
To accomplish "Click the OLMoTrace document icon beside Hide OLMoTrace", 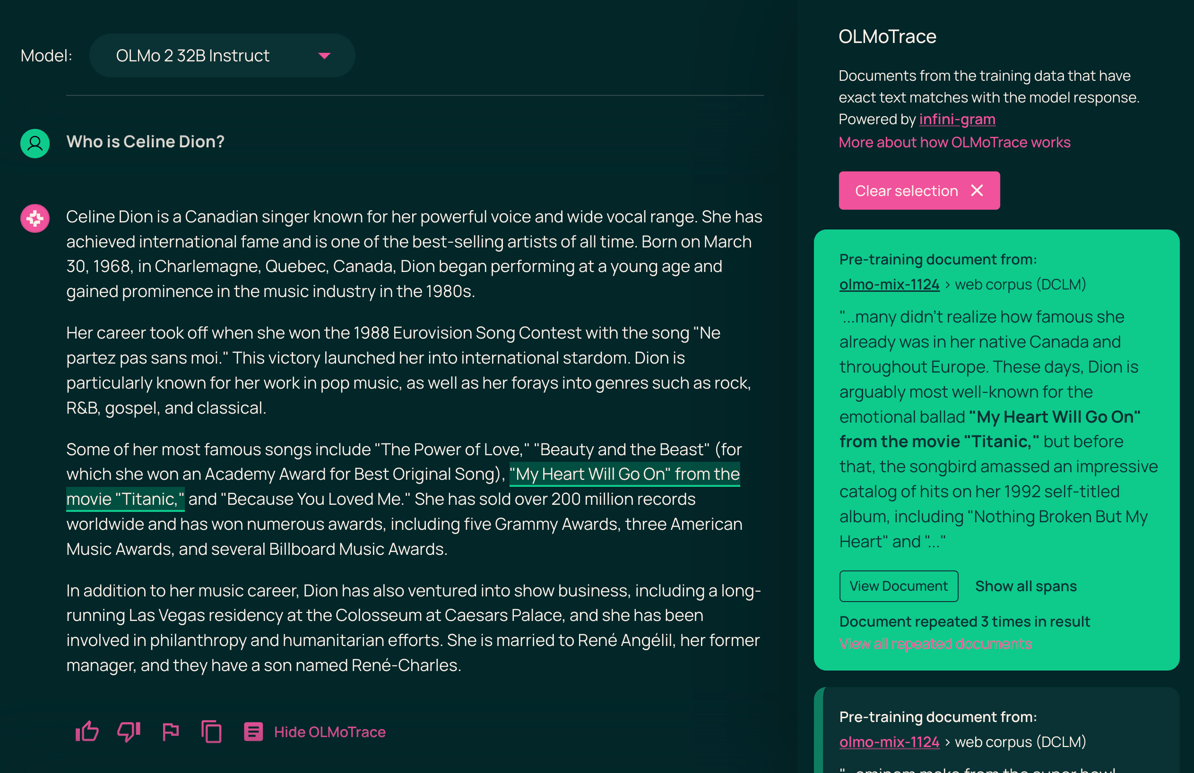I will [253, 732].
